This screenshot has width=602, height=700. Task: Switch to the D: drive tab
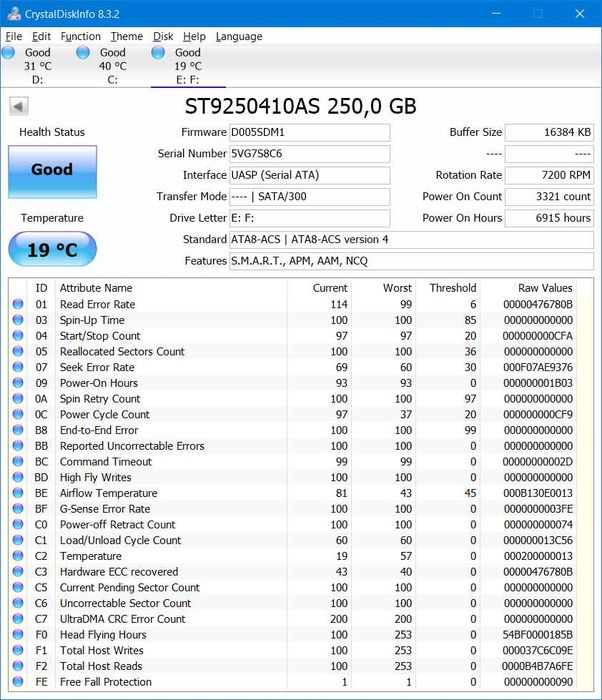pyautogui.click(x=38, y=66)
